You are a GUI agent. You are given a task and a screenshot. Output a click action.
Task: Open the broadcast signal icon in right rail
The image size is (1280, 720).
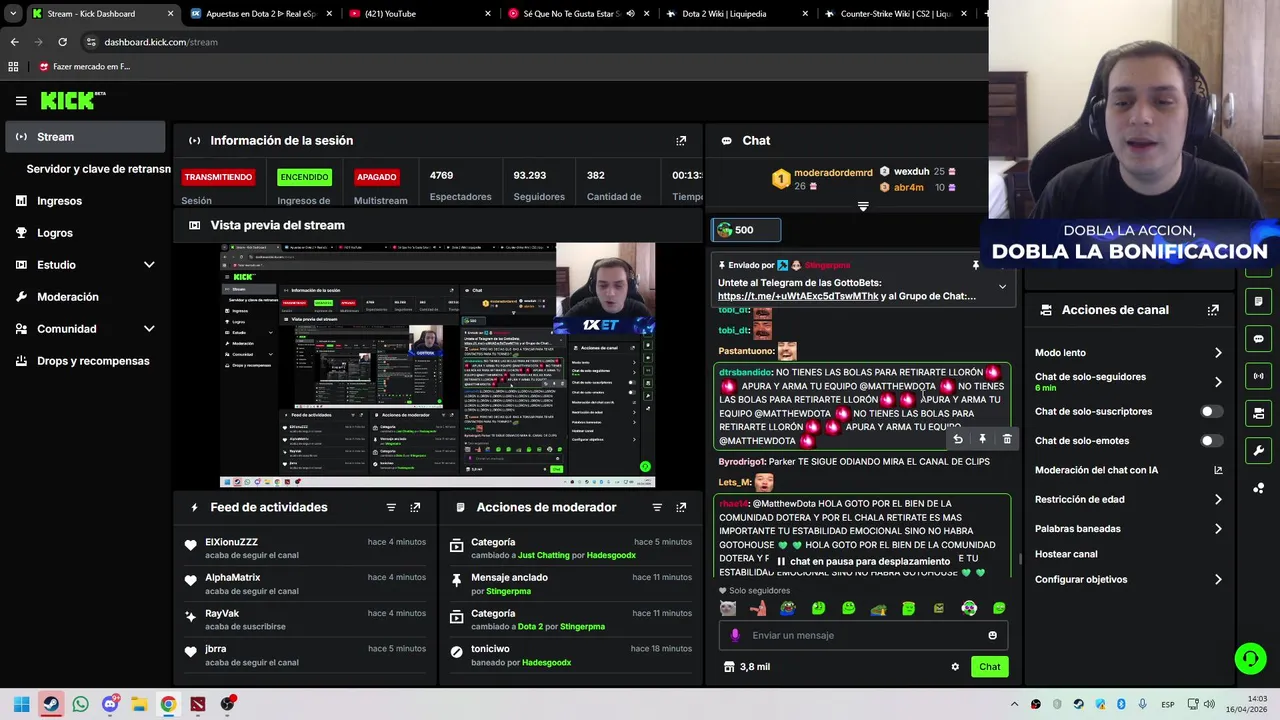point(1258,376)
